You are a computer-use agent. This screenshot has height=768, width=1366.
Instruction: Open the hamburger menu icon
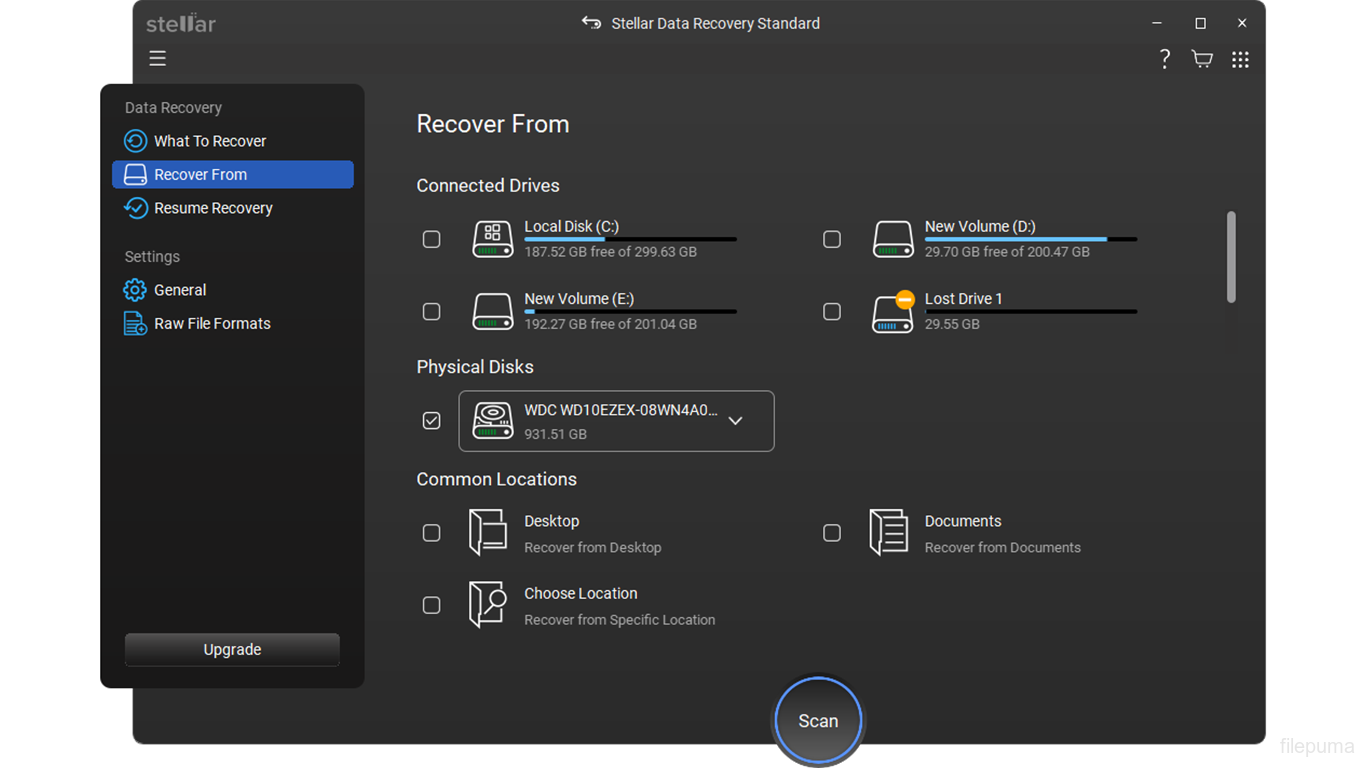[x=158, y=59]
